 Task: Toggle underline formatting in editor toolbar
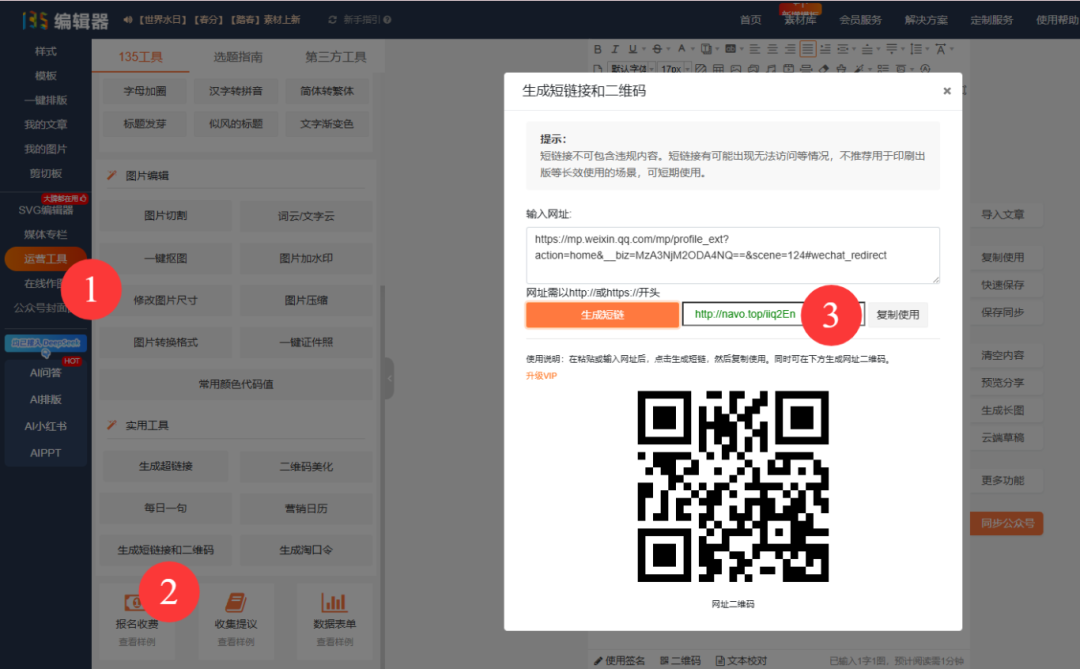click(632, 49)
